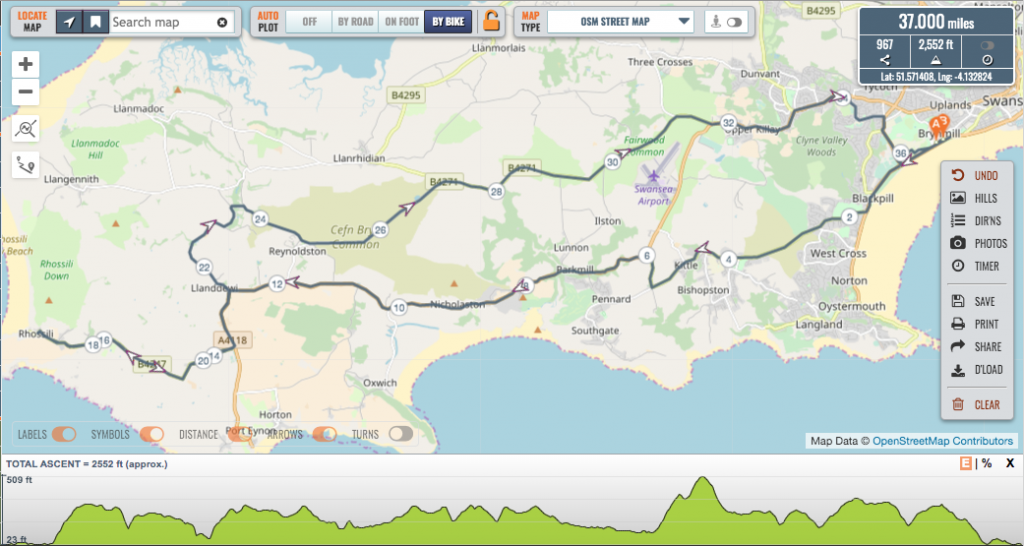Viewport: 1024px width, 546px height.
Task: Click the D'LOAD download icon
Action: pyautogui.click(x=957, y=369)
